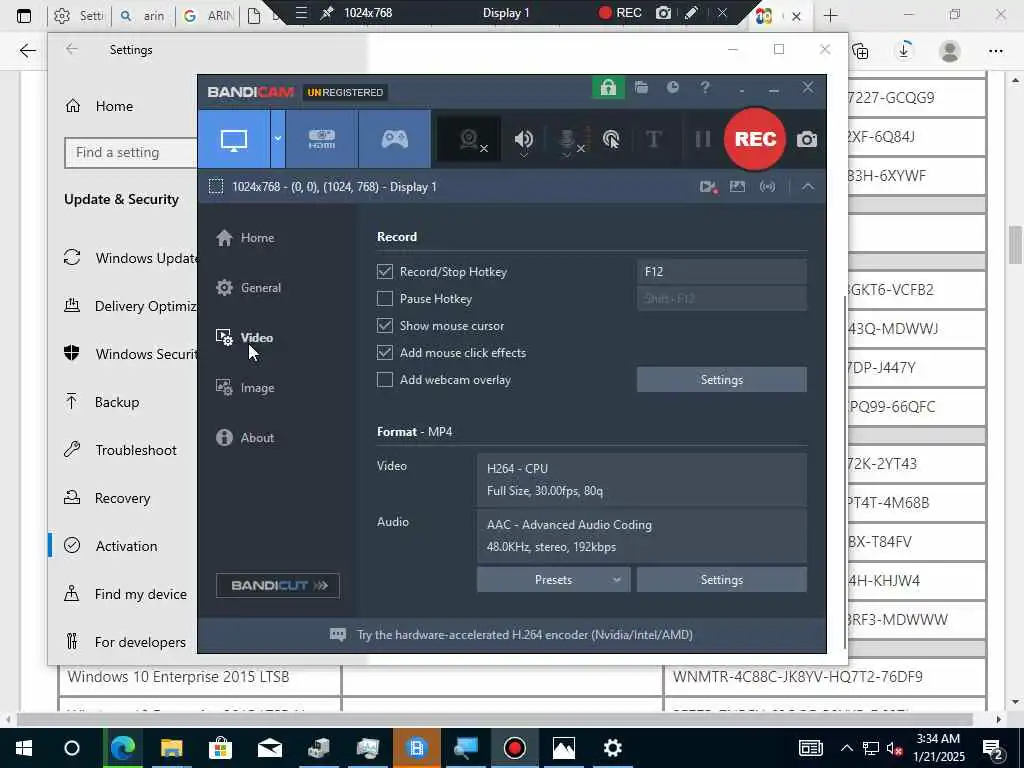Open Bandicam Image tab

(x=245, y=388)
